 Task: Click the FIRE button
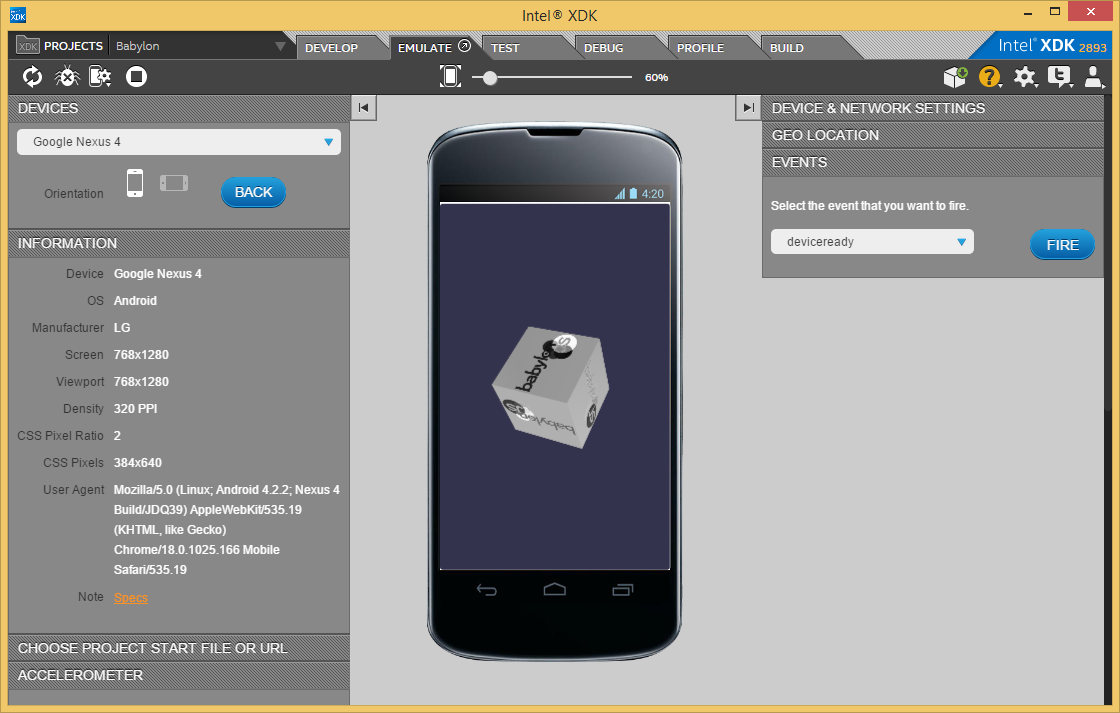pyautogui.click(x=1062, y=245)
